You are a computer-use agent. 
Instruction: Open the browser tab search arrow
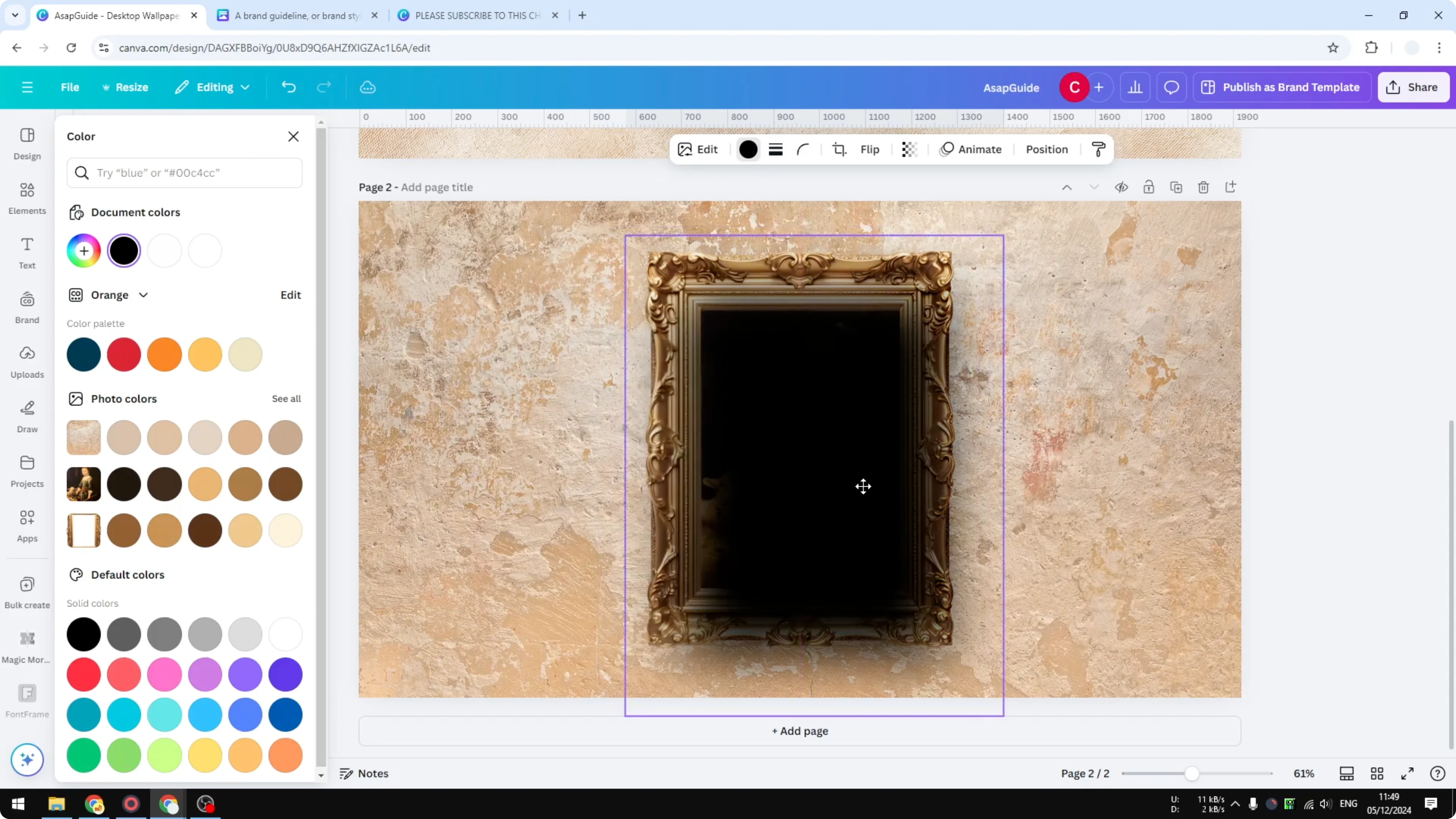(x=15, y=15)
